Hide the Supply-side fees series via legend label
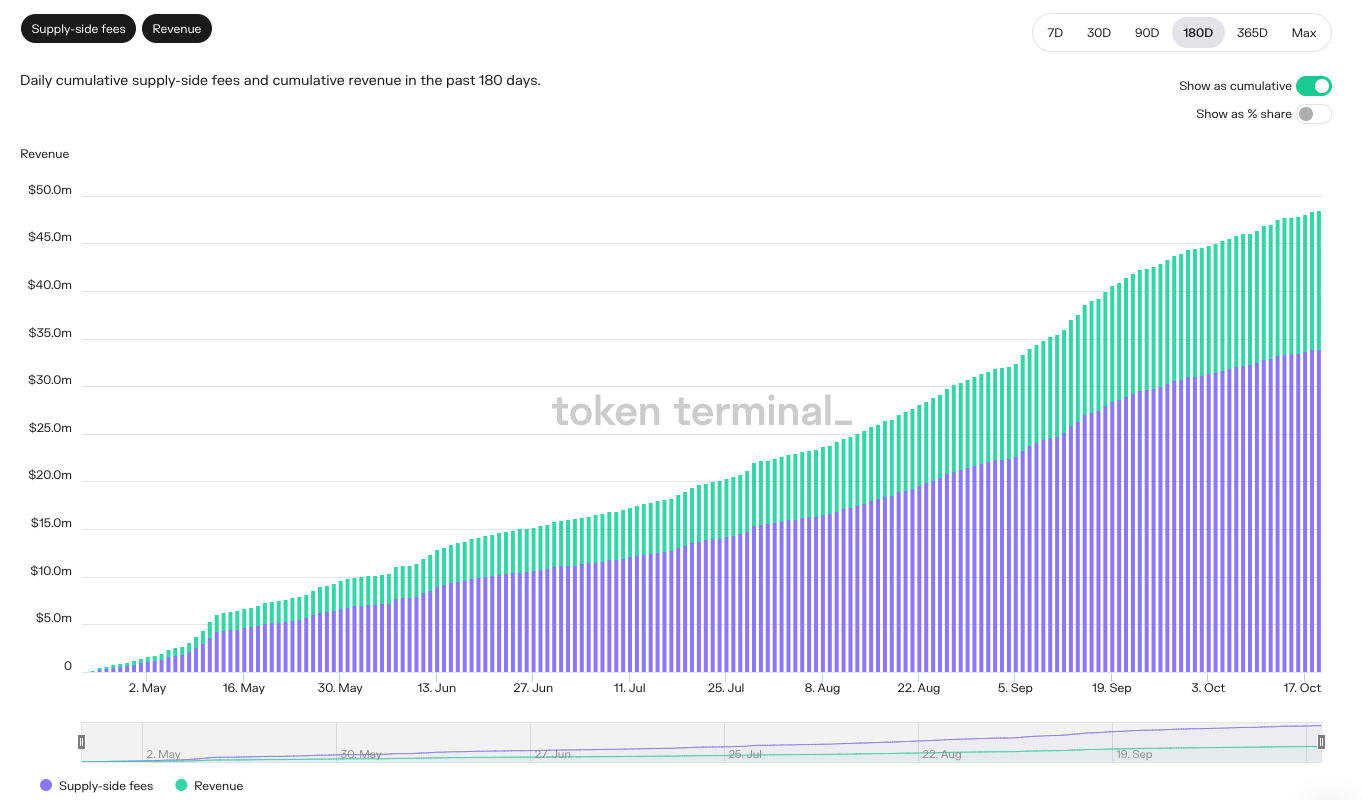 point(106,786)
